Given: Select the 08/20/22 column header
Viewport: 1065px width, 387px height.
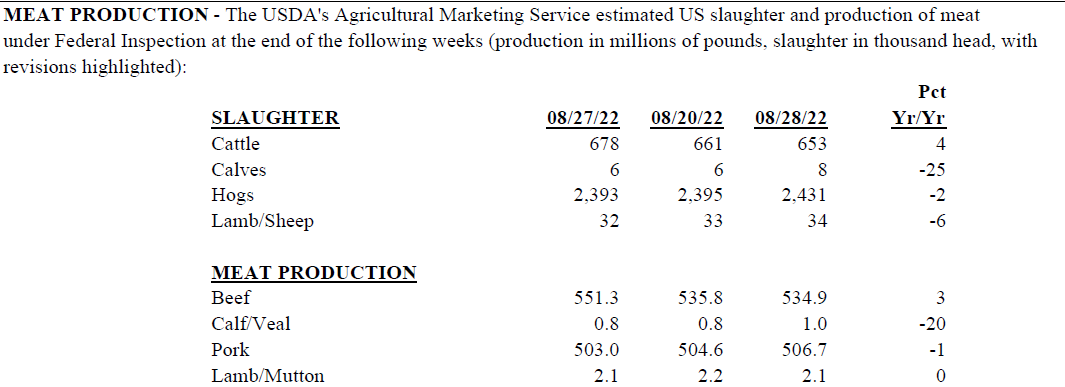Looking at the screenshot, I should (687, 118).
